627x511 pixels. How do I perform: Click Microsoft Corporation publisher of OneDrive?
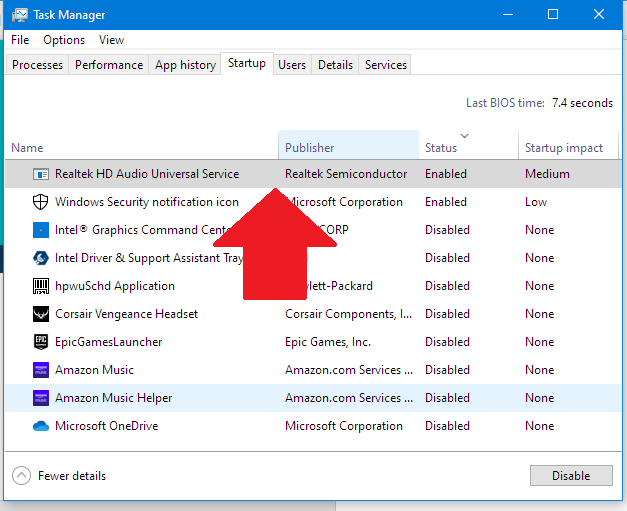point(343,426)
